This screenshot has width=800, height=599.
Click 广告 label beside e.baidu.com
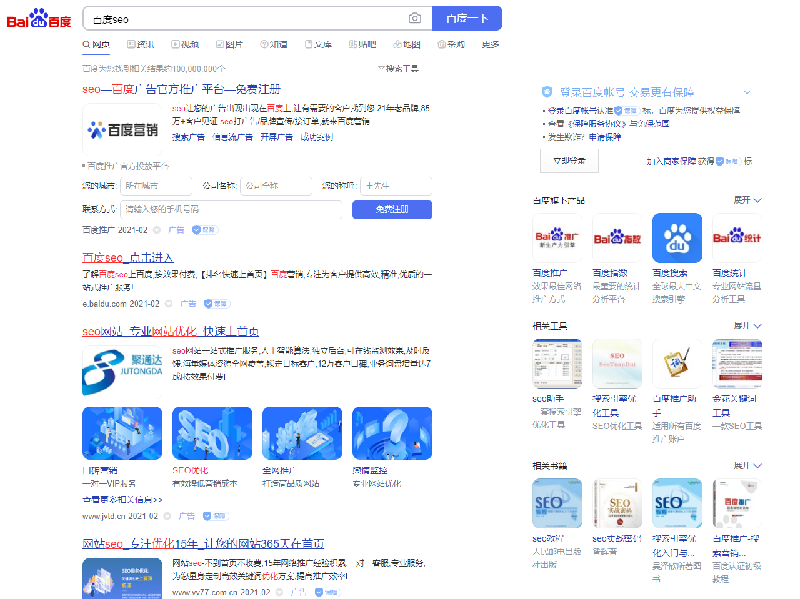(188, 304)
